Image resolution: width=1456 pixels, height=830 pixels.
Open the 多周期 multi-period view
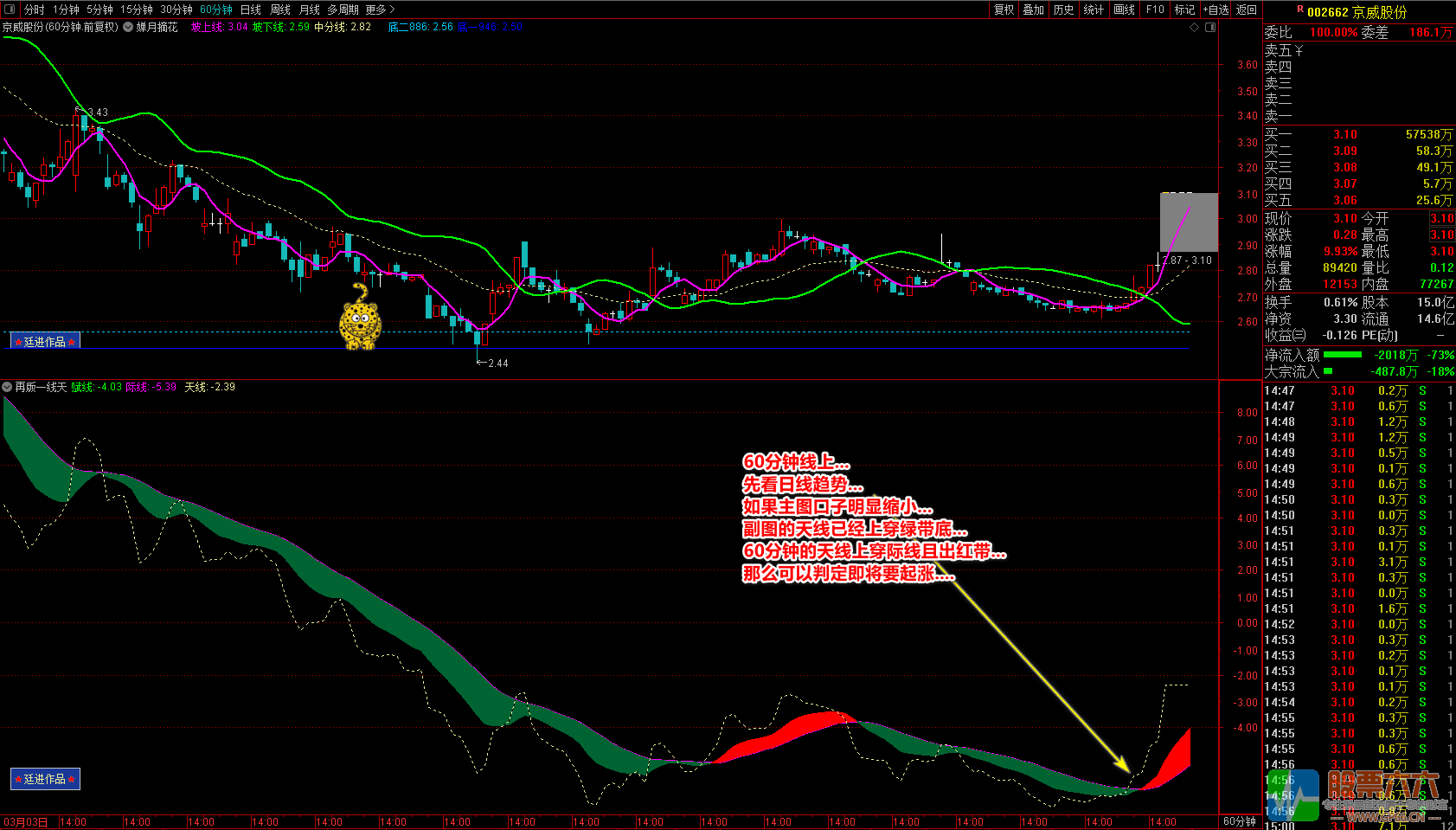tap(343, 10)
